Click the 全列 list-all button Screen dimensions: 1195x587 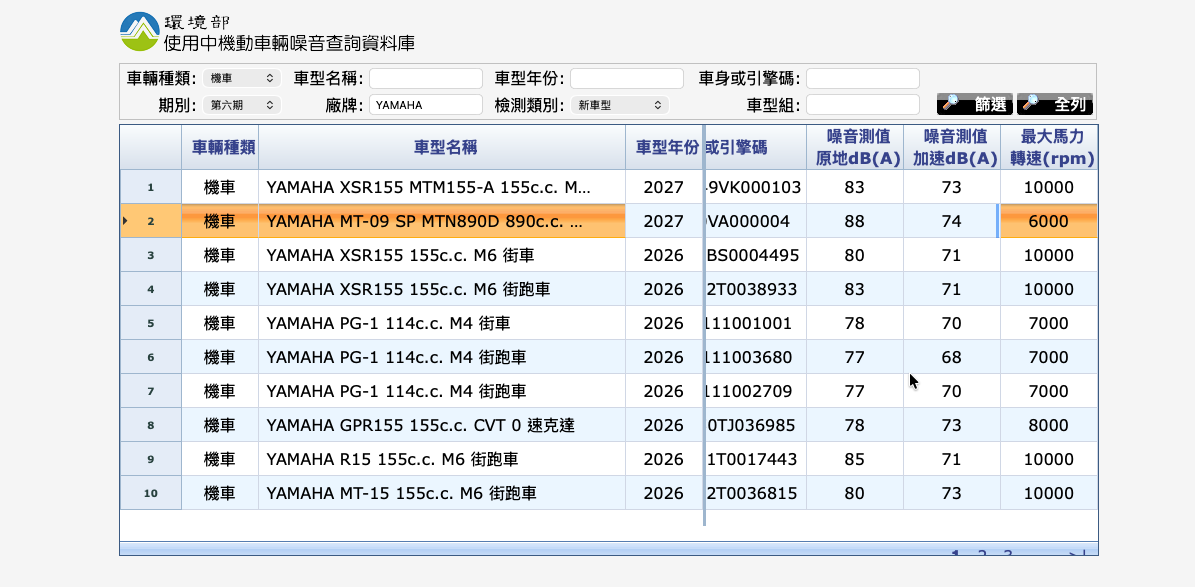tap(1055, 104)
